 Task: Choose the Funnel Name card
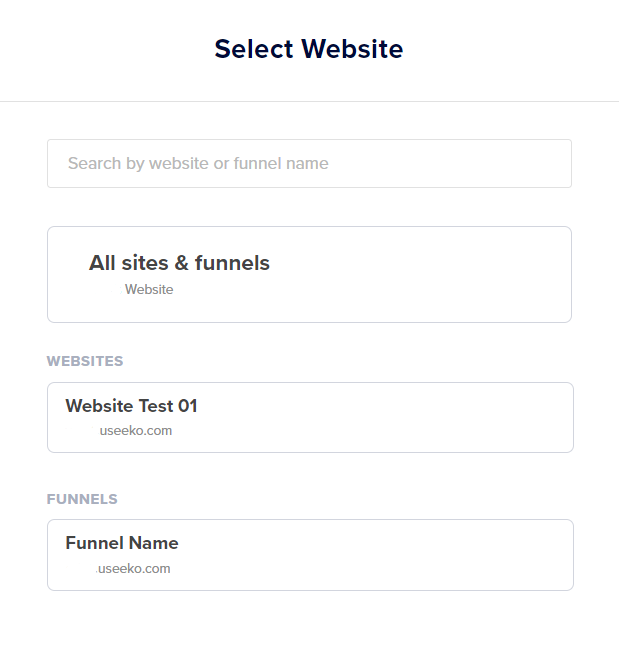click(310, 554)
